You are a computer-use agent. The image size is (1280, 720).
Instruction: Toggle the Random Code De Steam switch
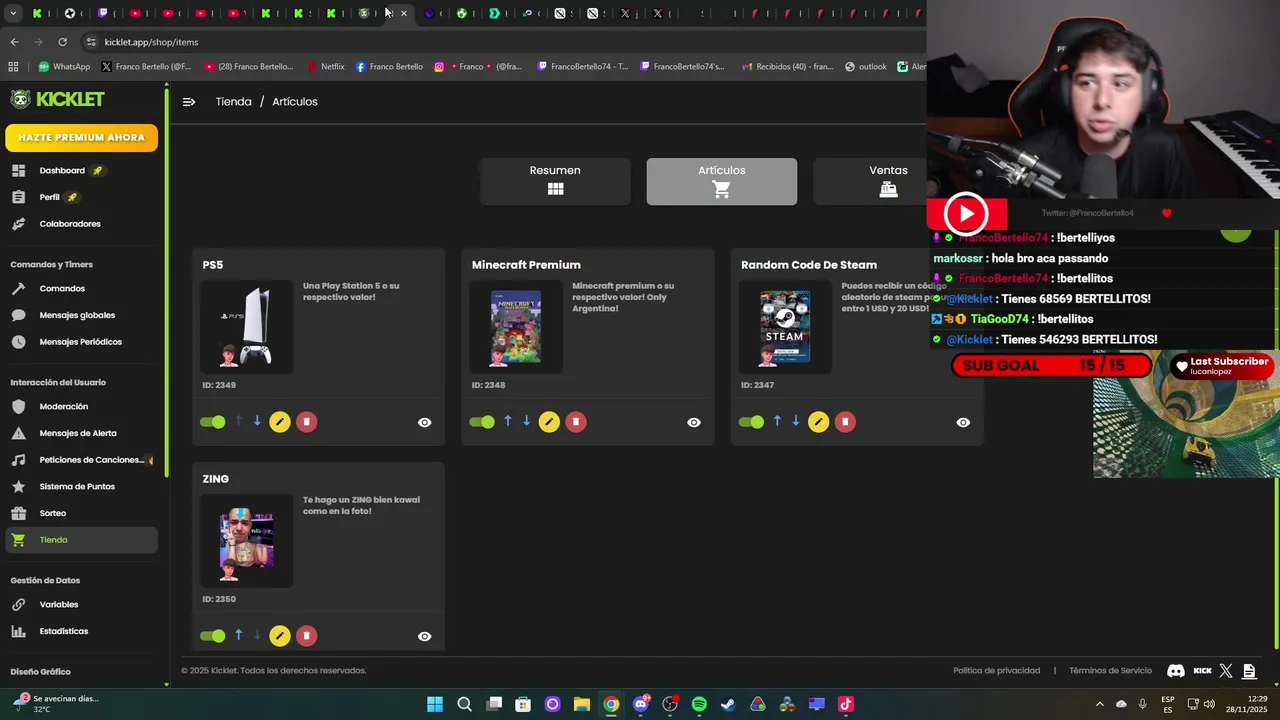751,422
